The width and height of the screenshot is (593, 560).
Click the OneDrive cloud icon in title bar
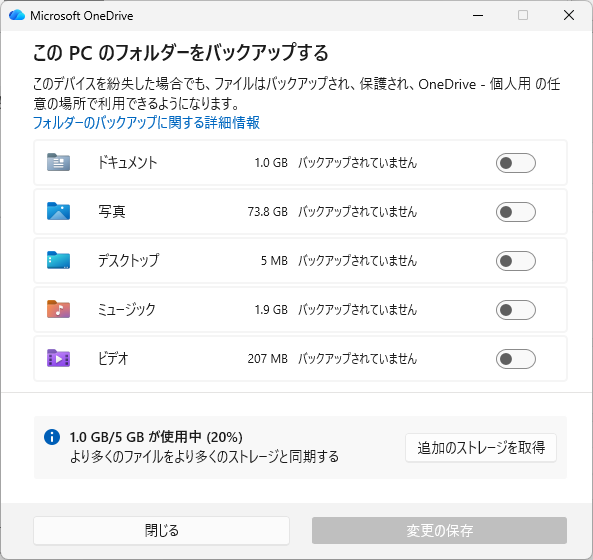[x=17, y=16]
